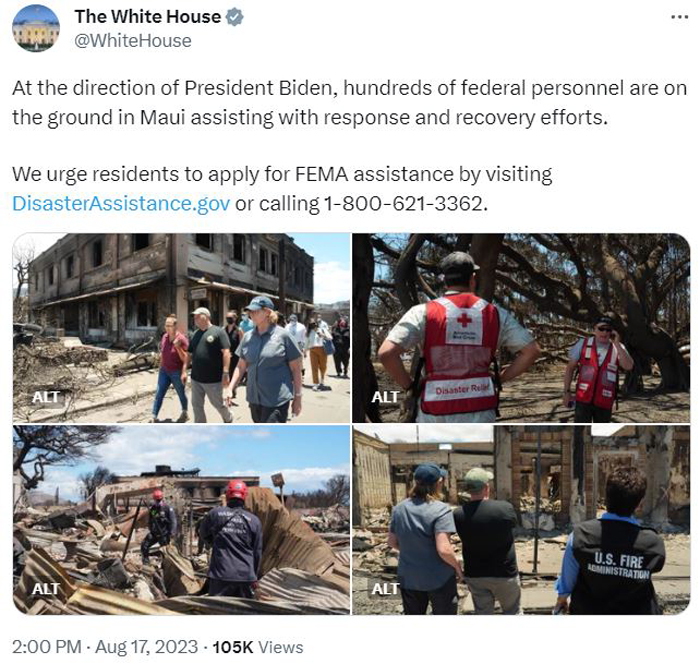The width and height of the screenshot is (700, 664).
Task: Open photo of rescuers in red helmets
Action: tap(181, 520)
